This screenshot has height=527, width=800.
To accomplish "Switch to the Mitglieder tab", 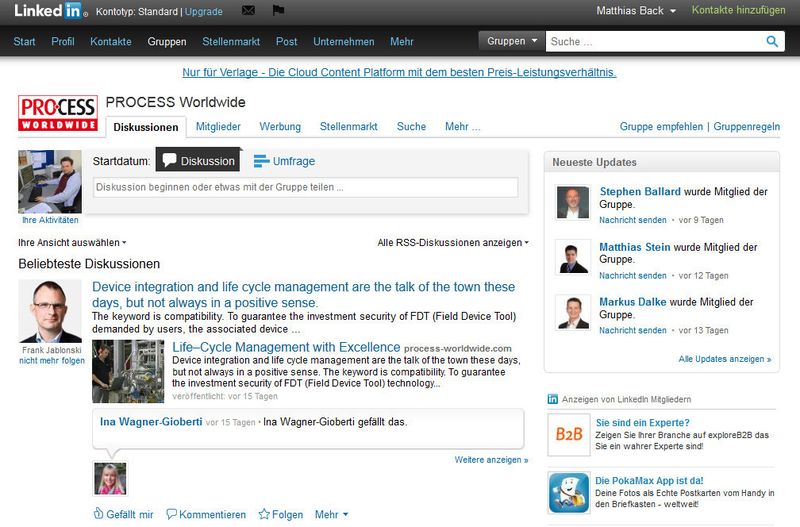I will (x=218, y=127).
